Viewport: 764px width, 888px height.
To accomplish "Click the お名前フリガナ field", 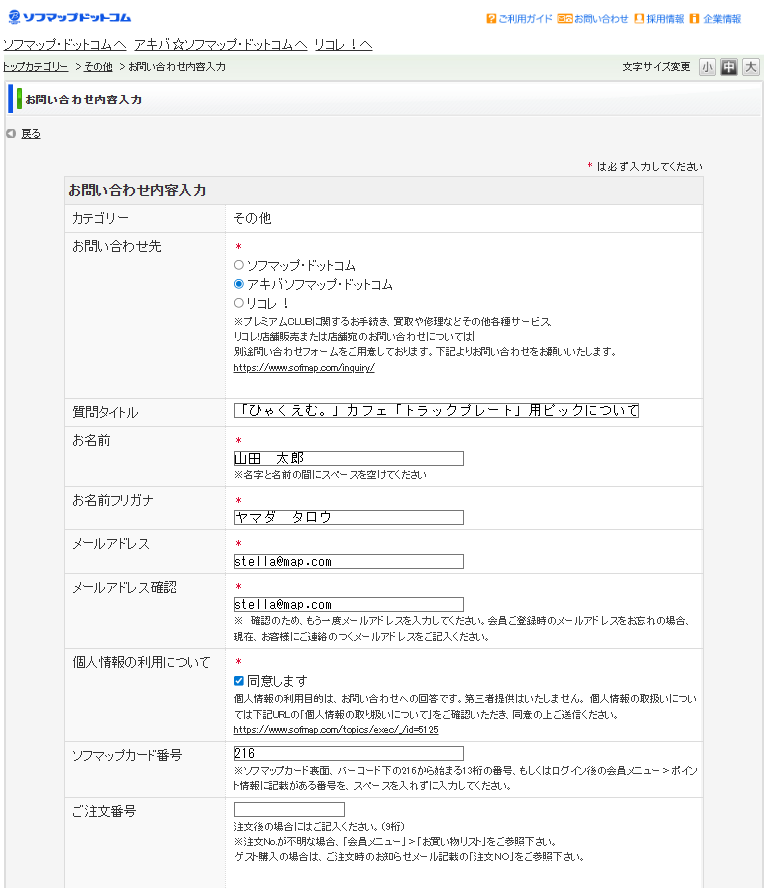I will (x=349, y=517).
